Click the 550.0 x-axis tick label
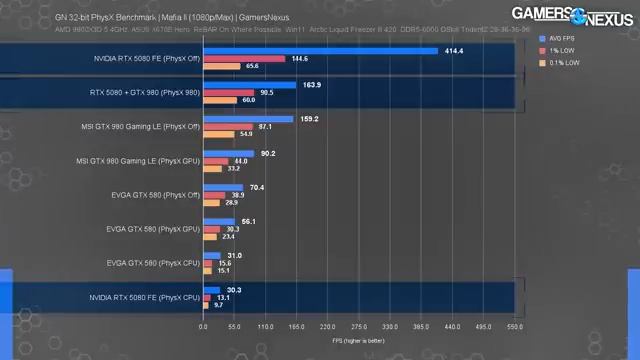The image size is (640, 360). pyautogui.click(x=515, y=327)
